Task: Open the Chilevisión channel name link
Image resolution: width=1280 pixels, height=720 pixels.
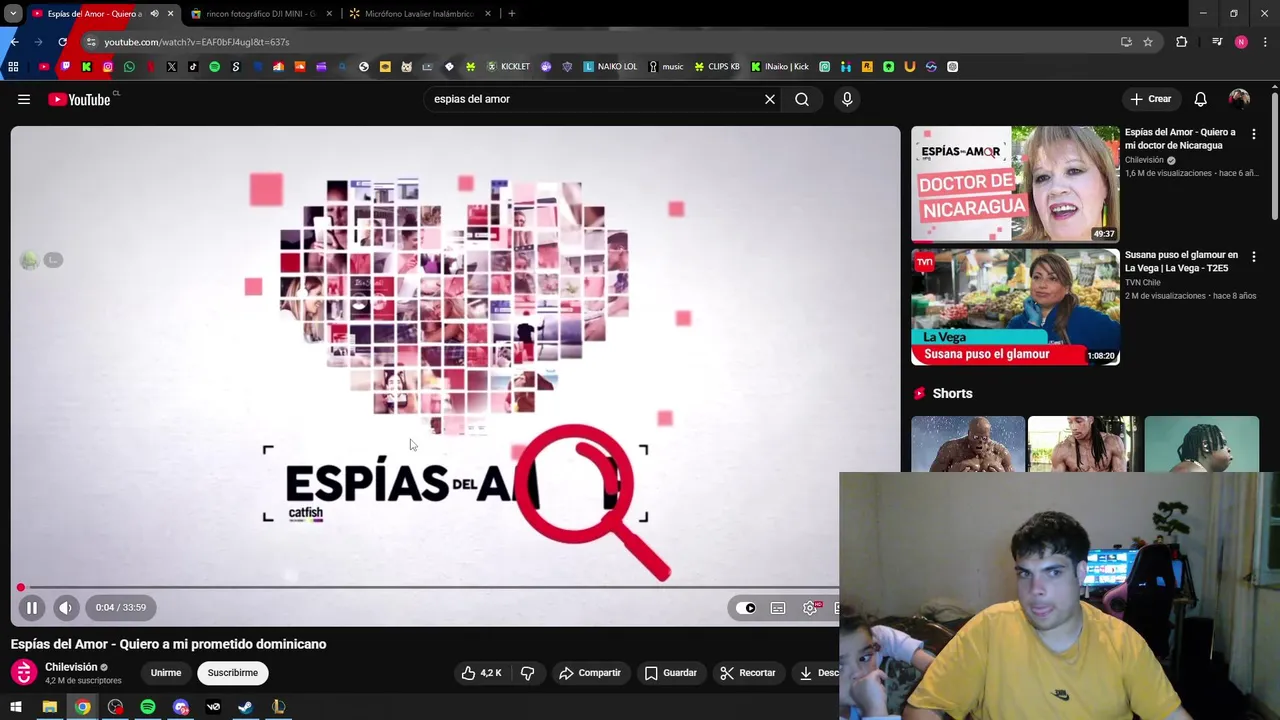Action: pos(71,667)
